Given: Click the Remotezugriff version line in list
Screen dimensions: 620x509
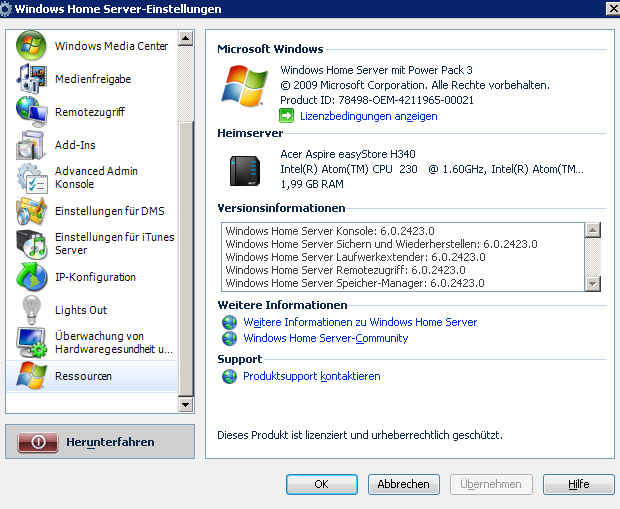Looking at the screenshot, I should tap(345, 270).
